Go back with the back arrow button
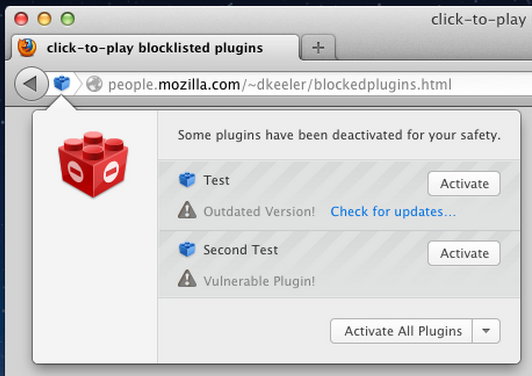Viewport: 532px width, 376px height. pyautogui.click(x=31, y=83)
